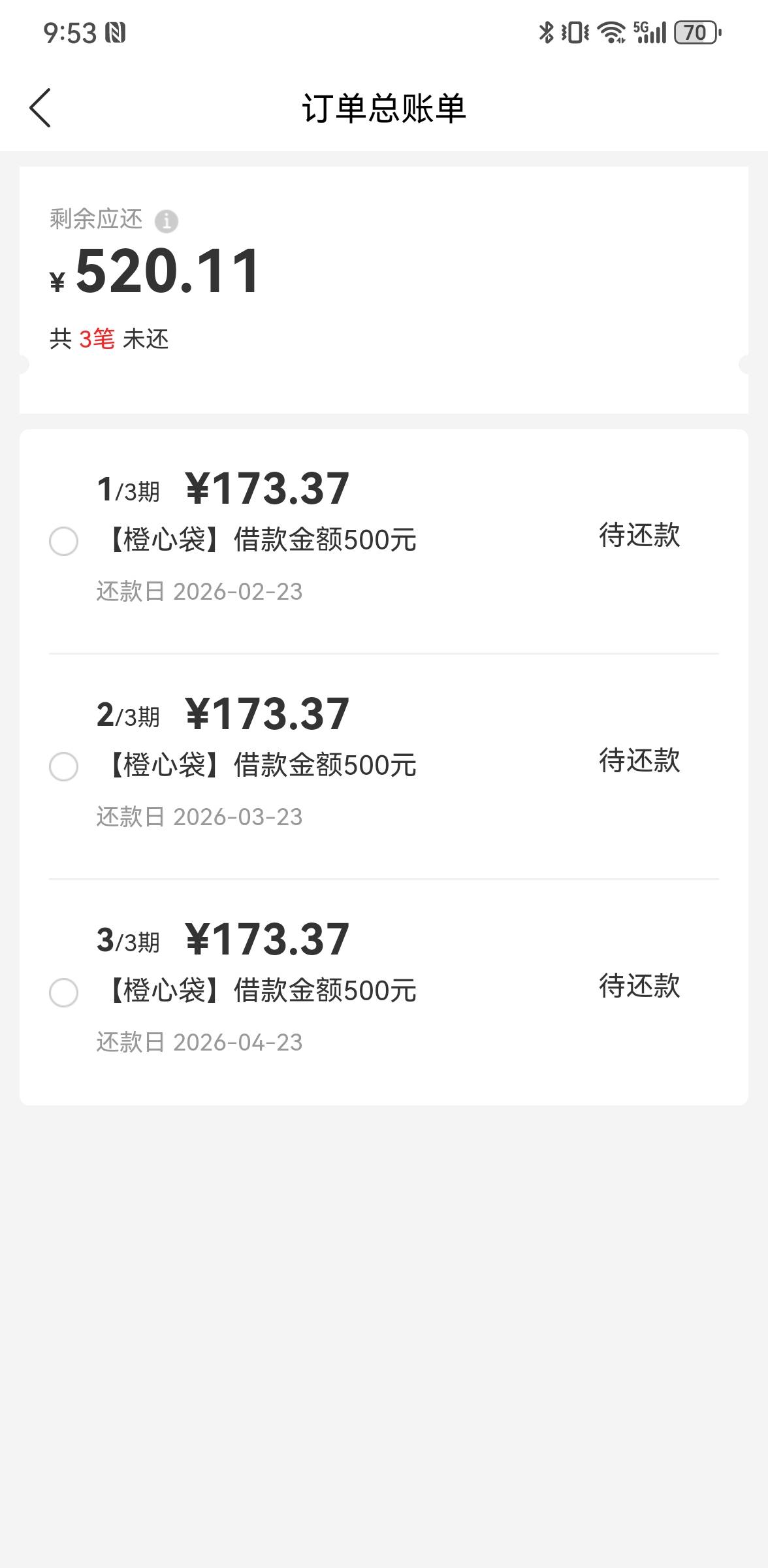Tap 待还款 status on the 3/3期 row
Image resolution: width=768 pixels, height=1568 pixels.
point(639,986)
